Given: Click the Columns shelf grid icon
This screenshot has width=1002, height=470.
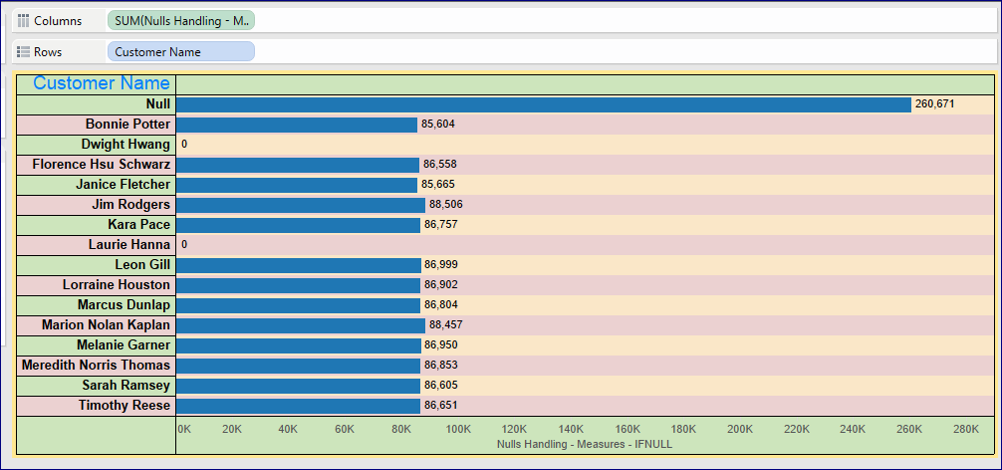Looking at the screenshot, I should 24,21.
